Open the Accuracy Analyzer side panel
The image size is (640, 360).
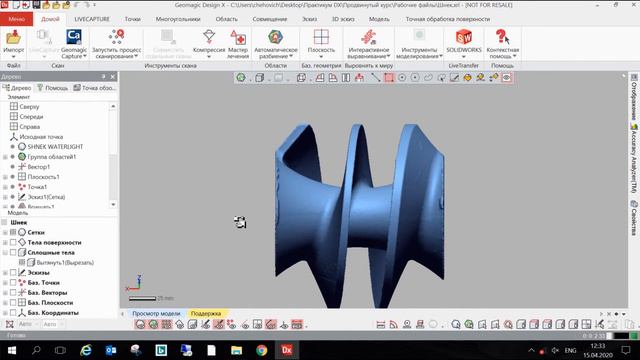[x=634, y=158]
